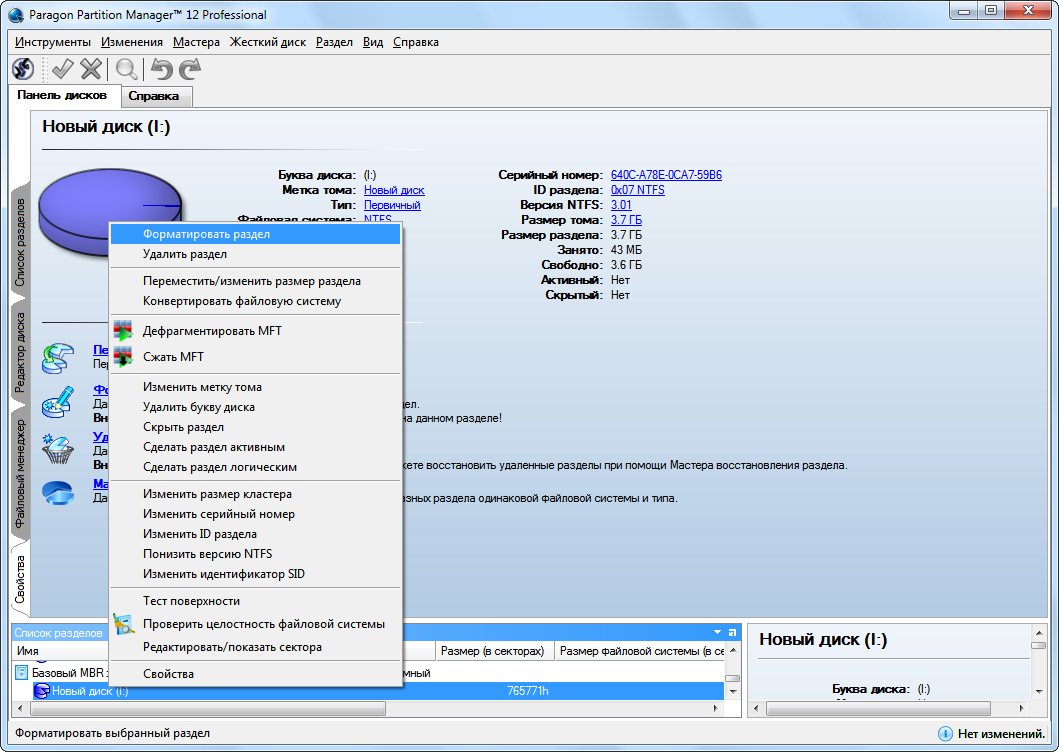Open the Файловый менеджер vertical side tab

pos(20,474)
